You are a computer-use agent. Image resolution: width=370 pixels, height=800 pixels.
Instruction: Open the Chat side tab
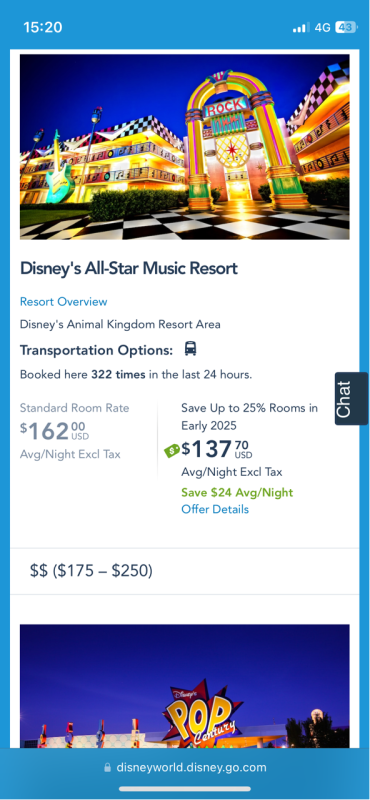(352, 398)
